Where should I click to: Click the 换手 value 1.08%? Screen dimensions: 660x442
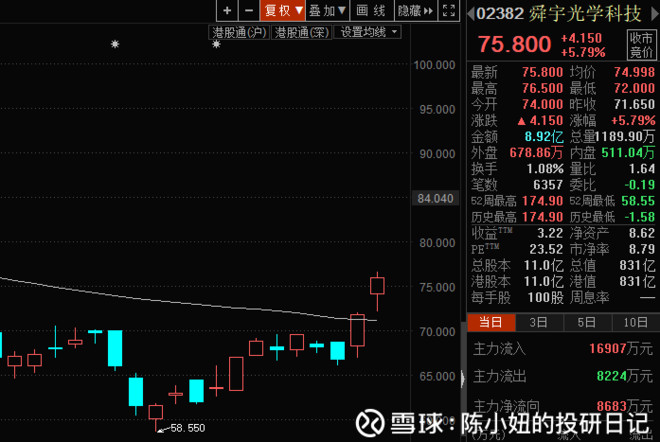click(x=545, y=169)
